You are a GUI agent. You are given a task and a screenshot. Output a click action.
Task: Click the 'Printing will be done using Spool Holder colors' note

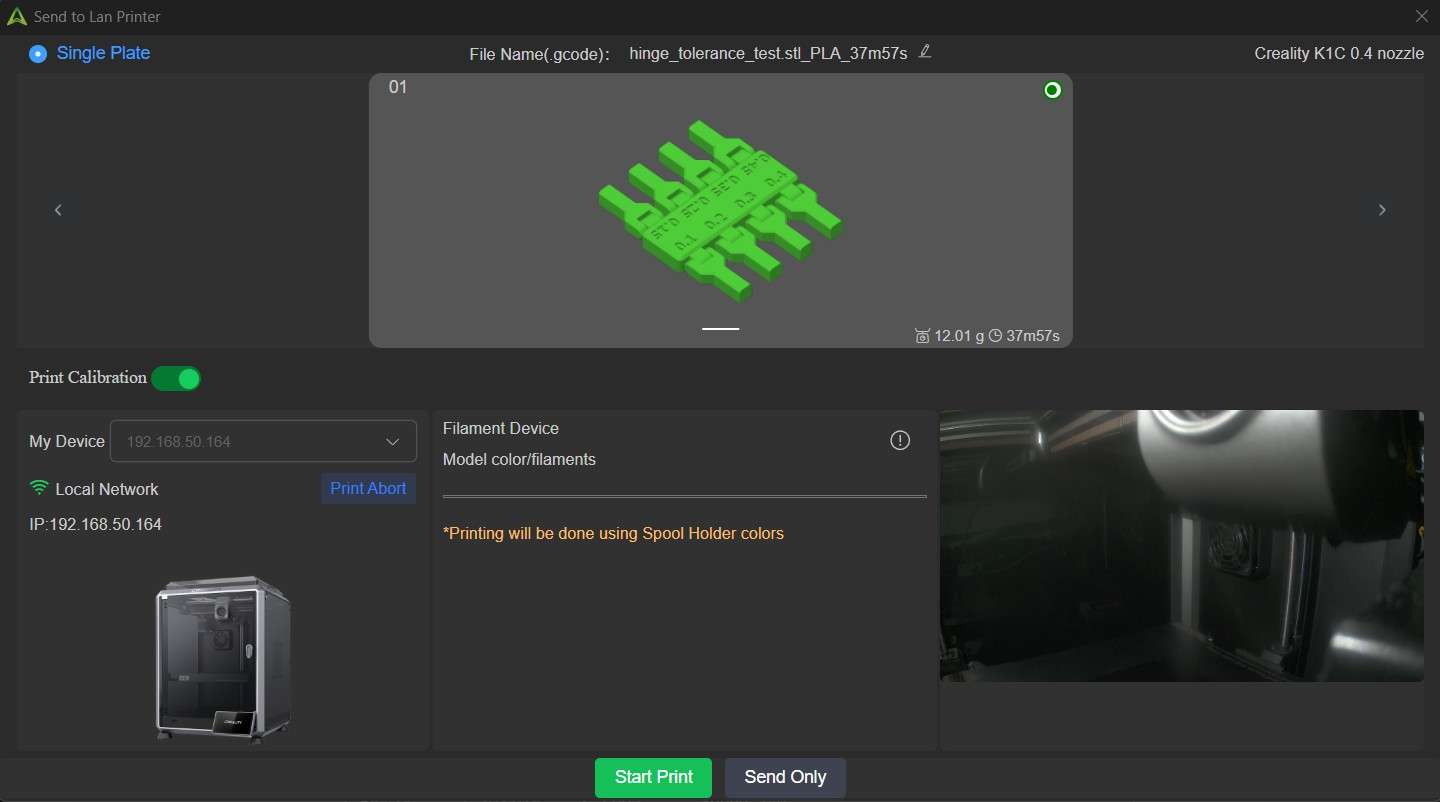coord(613,533)
